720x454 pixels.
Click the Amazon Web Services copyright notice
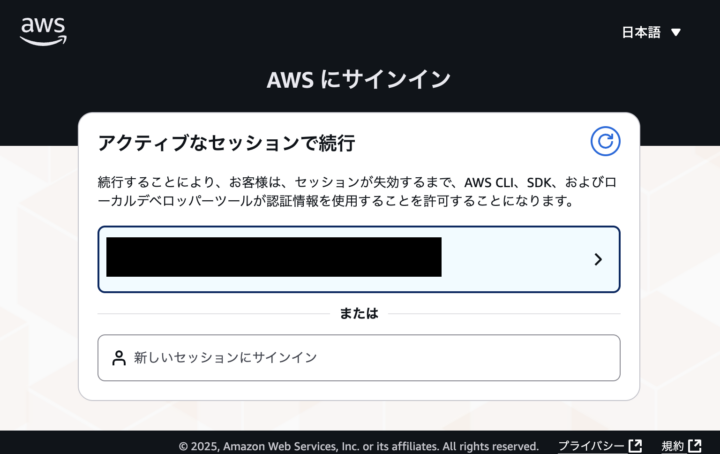[x=358, y=446]
